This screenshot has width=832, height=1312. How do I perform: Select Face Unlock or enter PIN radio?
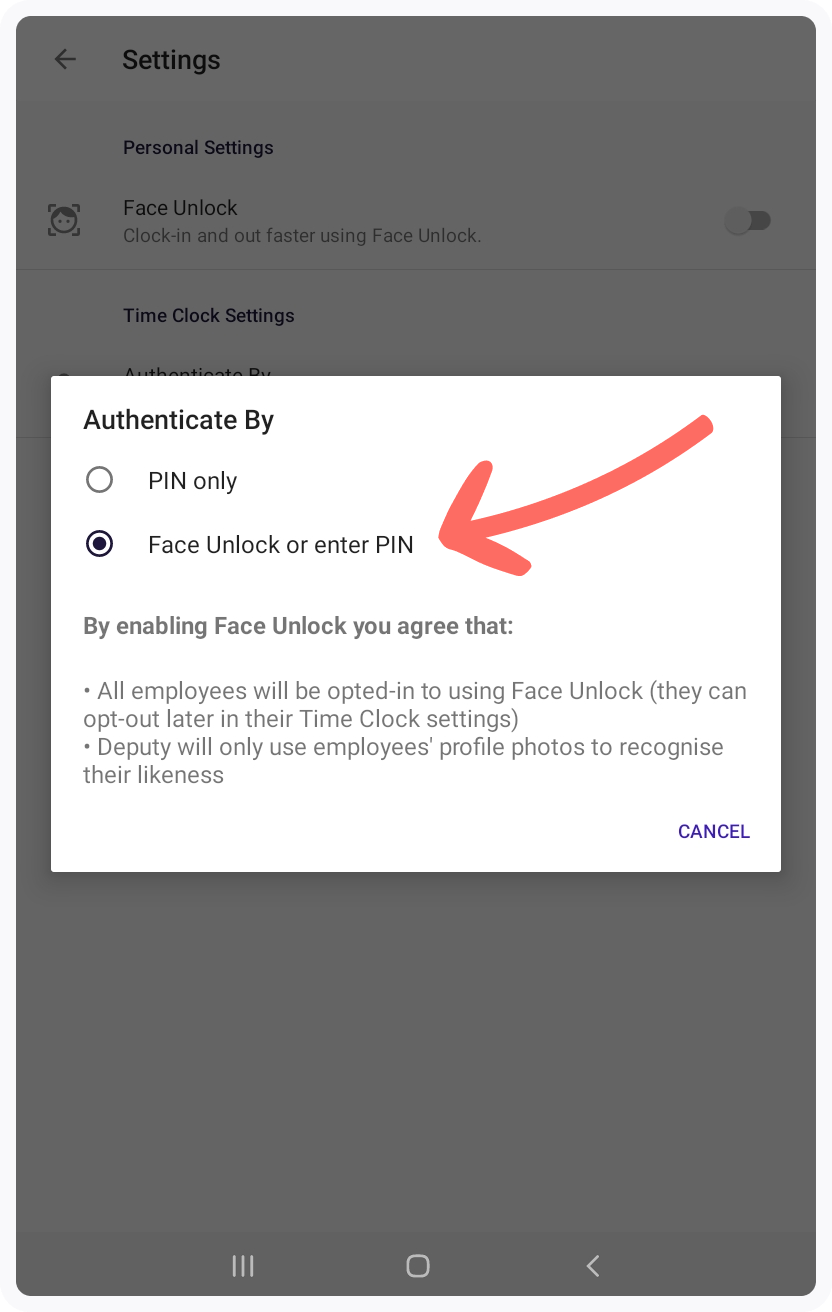(99, 544)
